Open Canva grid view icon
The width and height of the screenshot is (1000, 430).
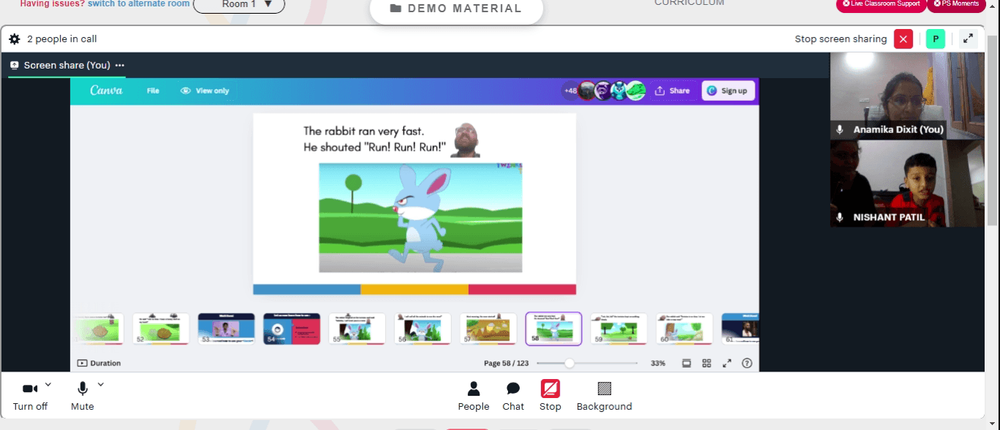[707, 363]
